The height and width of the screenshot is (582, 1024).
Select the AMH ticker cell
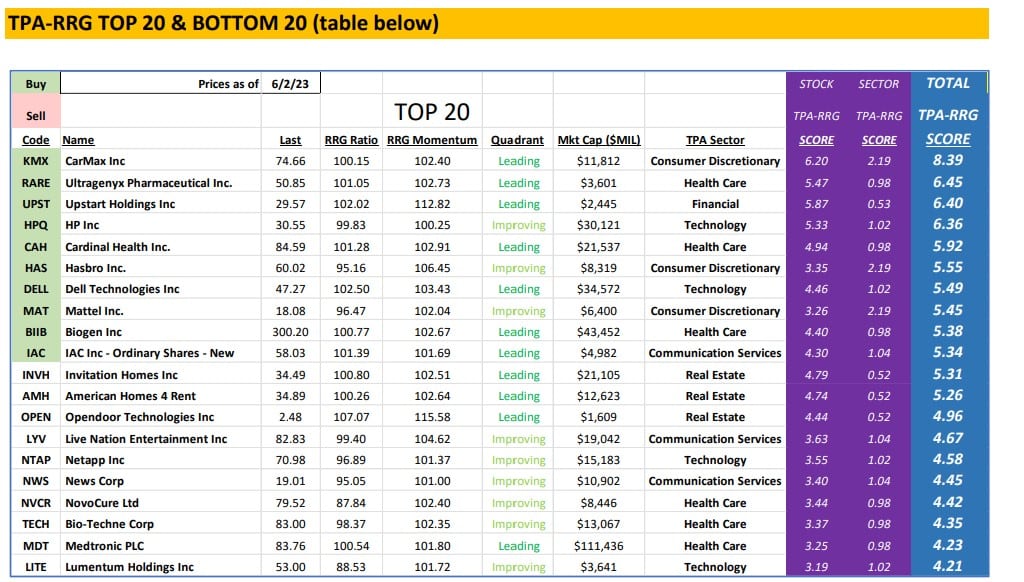coord(35,396)
